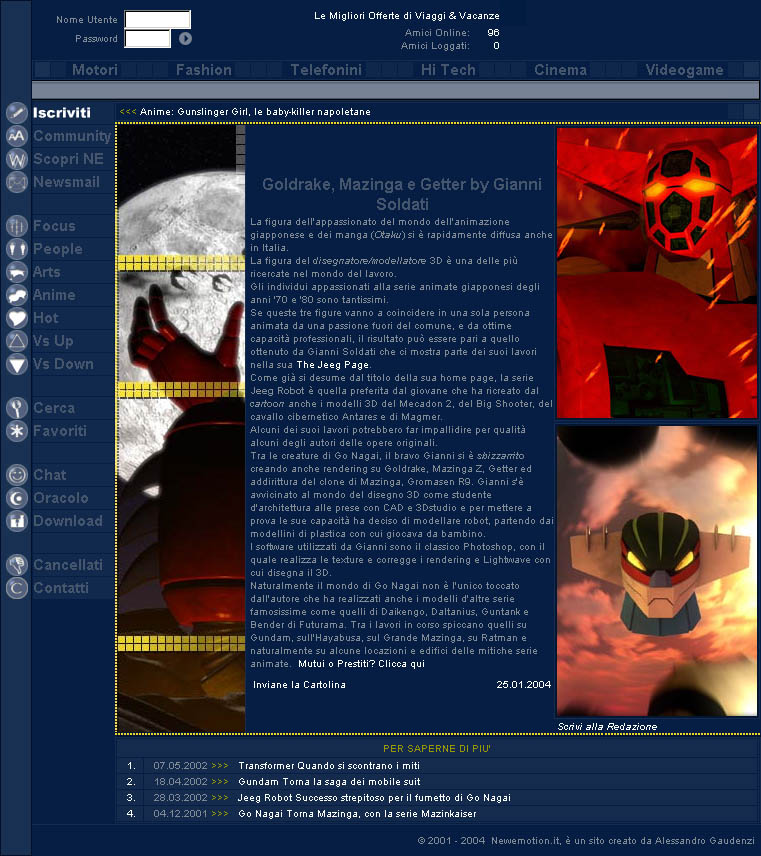
Task: Click the copyright icon beside Contatti
Action: coord(17,588)
